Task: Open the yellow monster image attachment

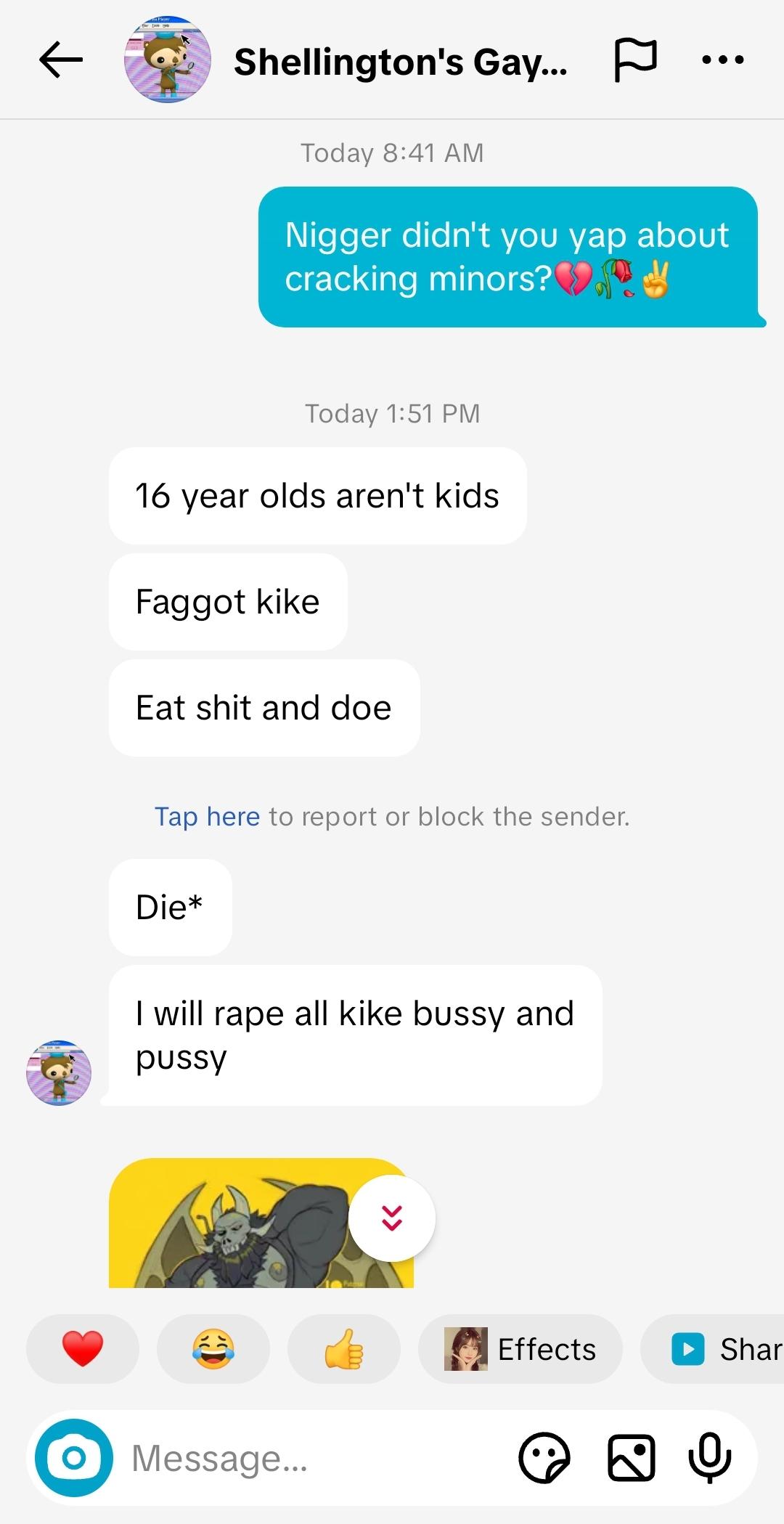Action: 261,1223
